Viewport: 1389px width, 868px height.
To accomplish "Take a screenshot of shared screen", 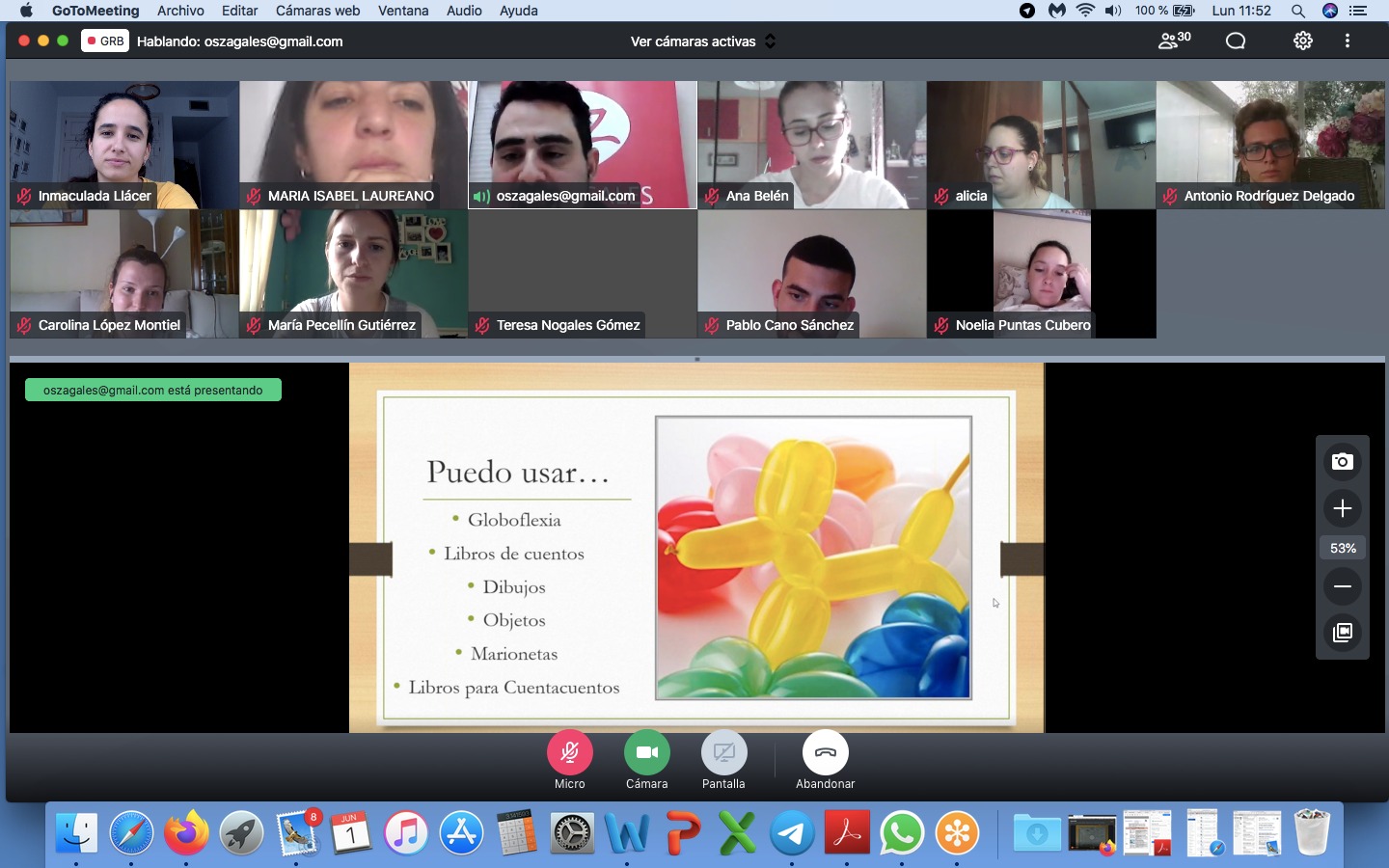I will tap(1342, 462).
